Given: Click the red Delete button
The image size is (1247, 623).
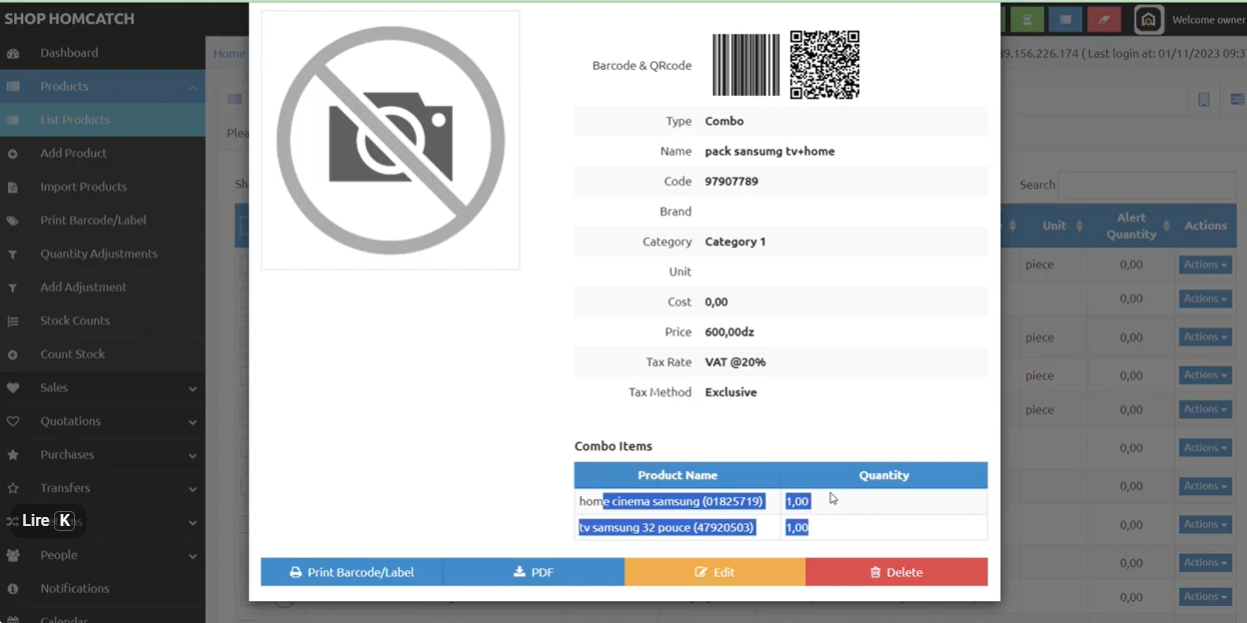Looking at the screenshot, I should (897, 572).
